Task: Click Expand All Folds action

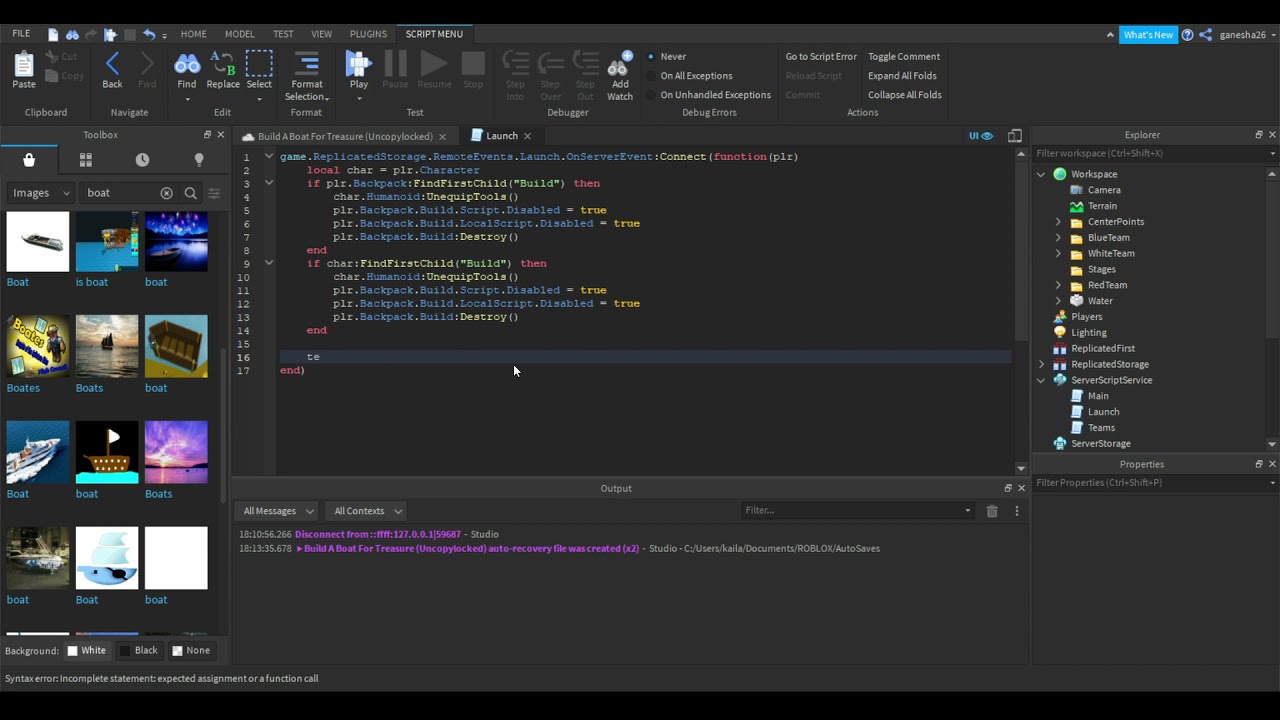Action: point(902,76)
